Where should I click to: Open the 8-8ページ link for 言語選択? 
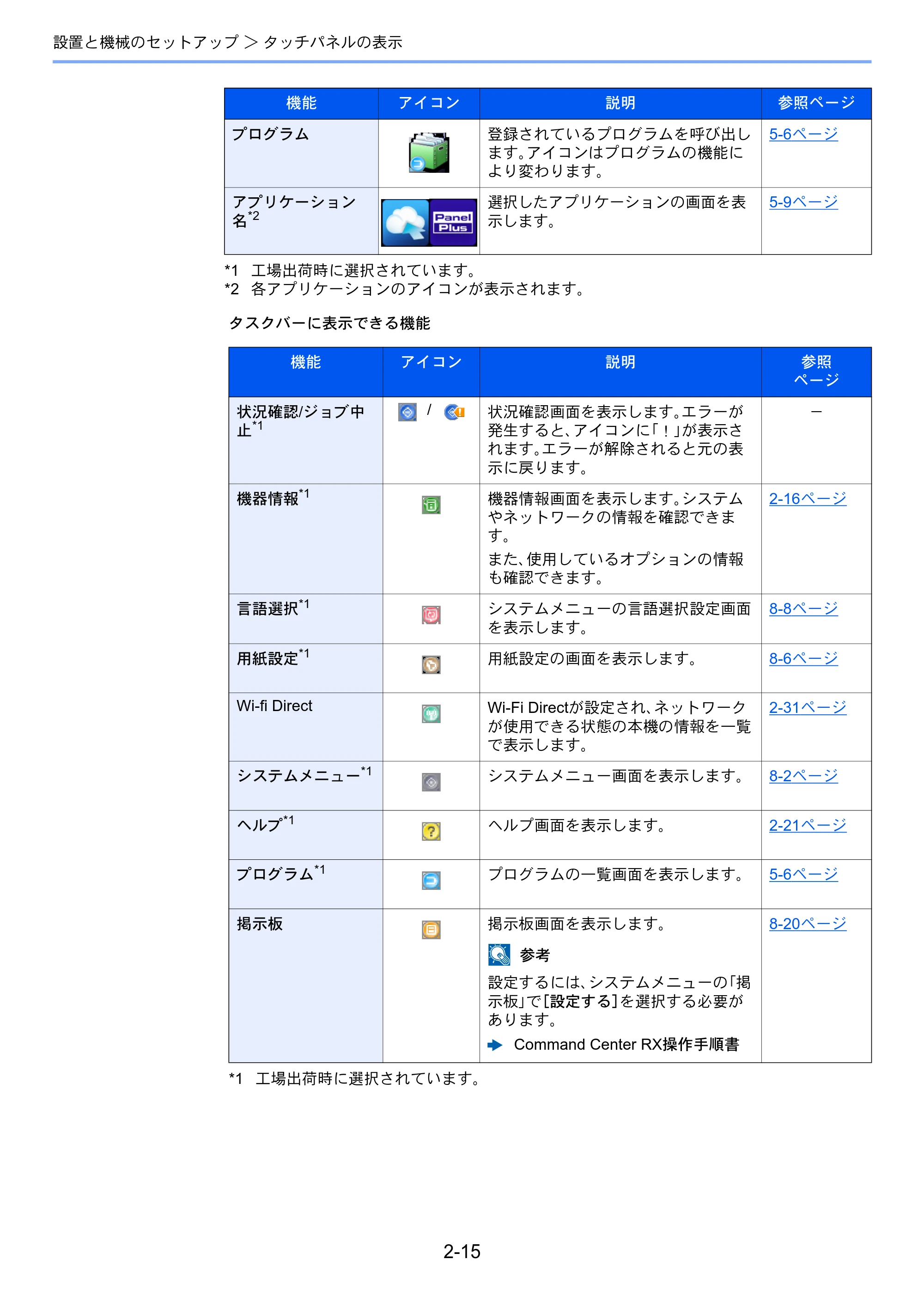coord(803,609)
